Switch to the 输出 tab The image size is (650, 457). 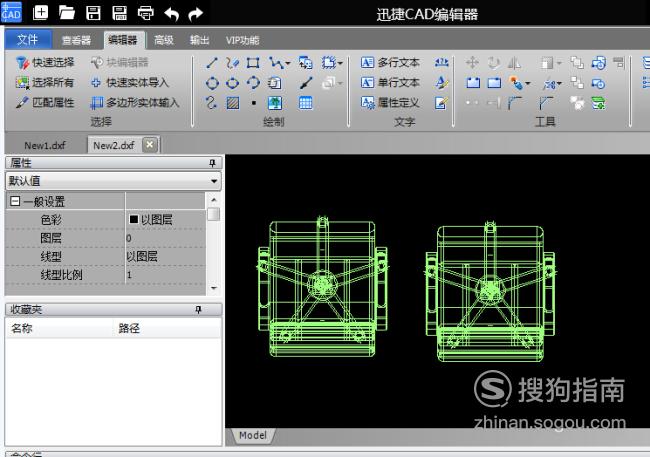[199, 40]
